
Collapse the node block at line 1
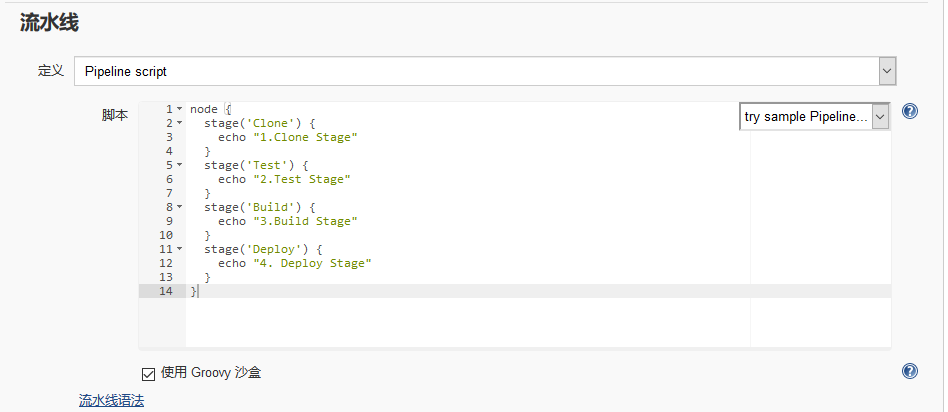(179, 109)
